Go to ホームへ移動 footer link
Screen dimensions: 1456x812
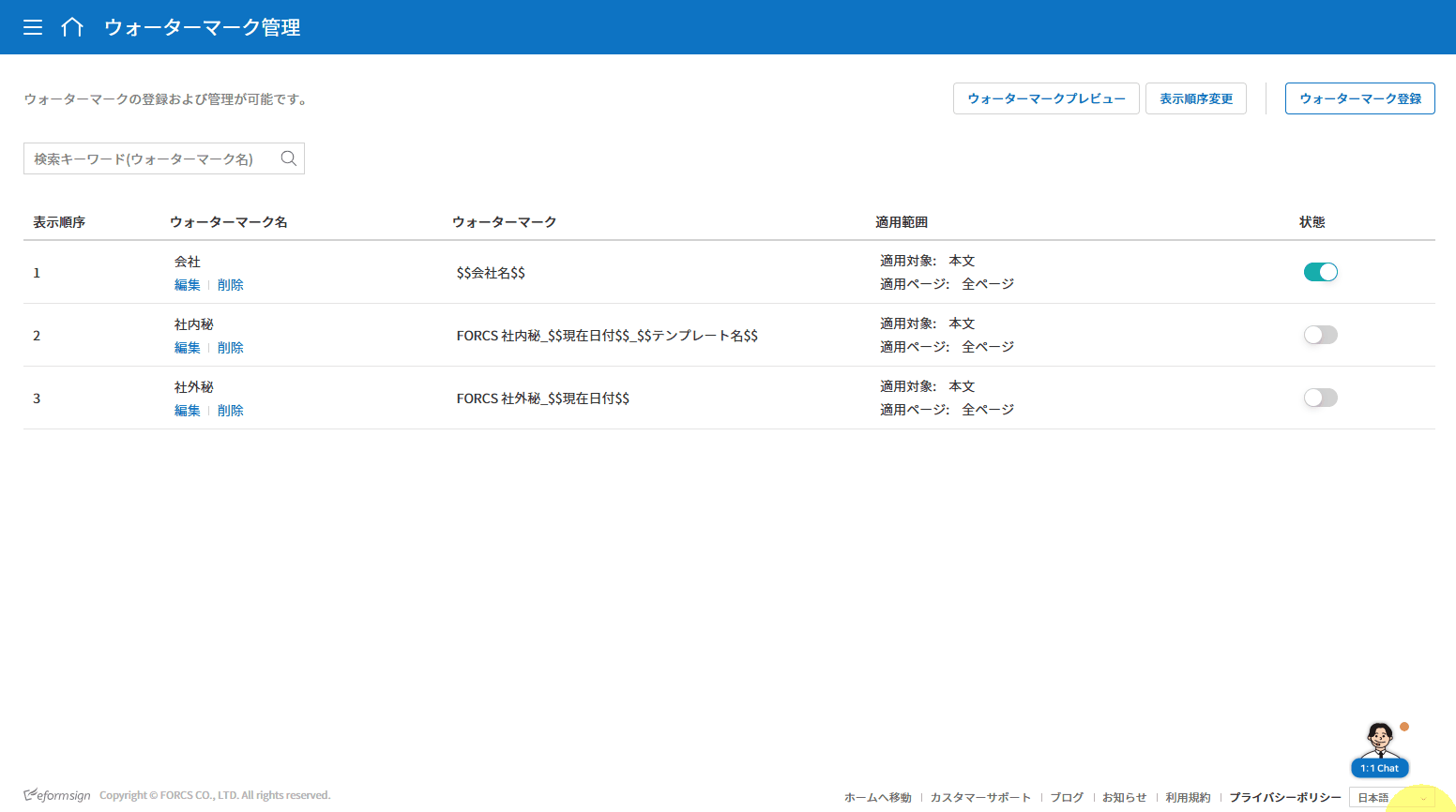coord(877,797)
